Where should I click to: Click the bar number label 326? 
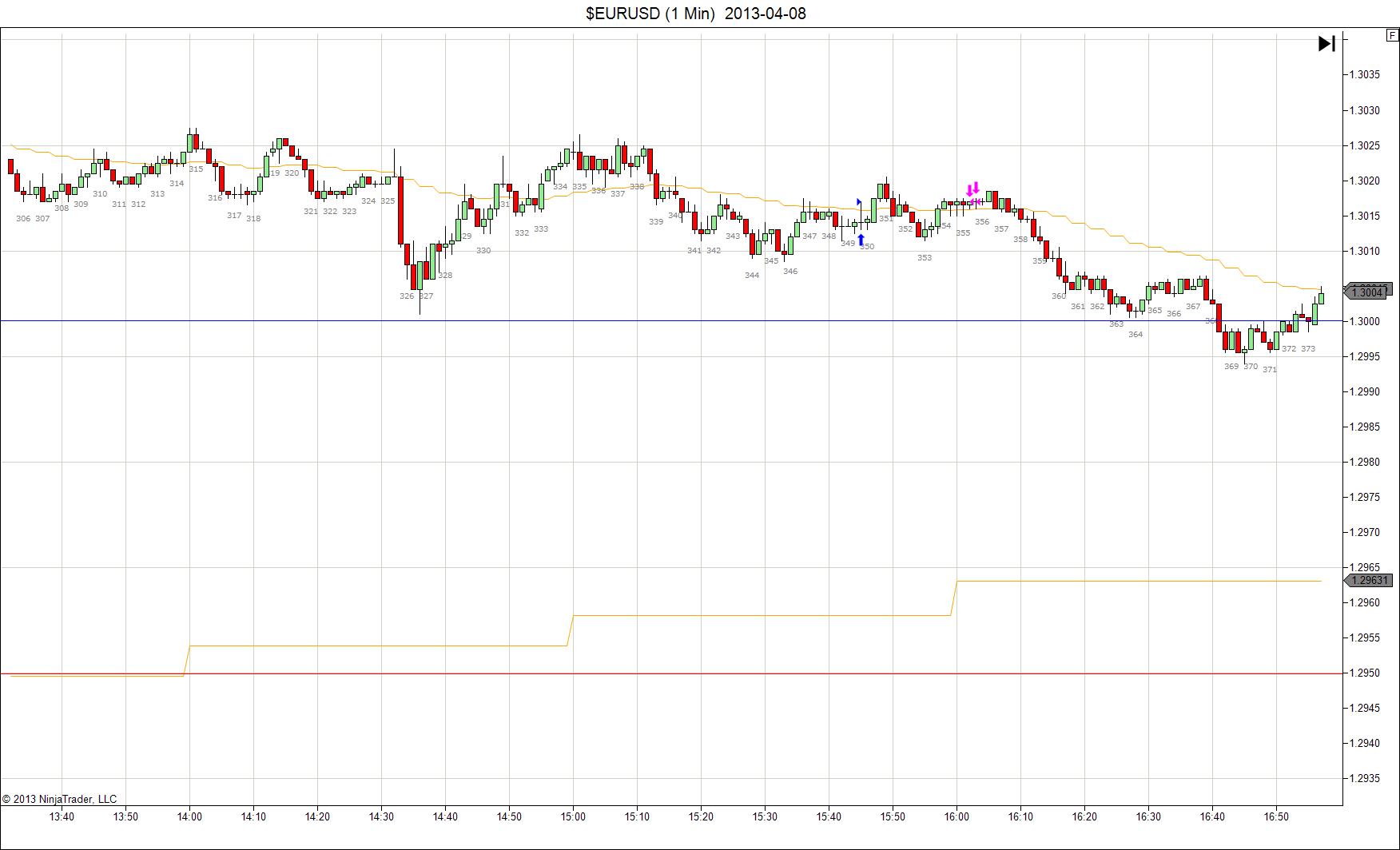point(407,296)
